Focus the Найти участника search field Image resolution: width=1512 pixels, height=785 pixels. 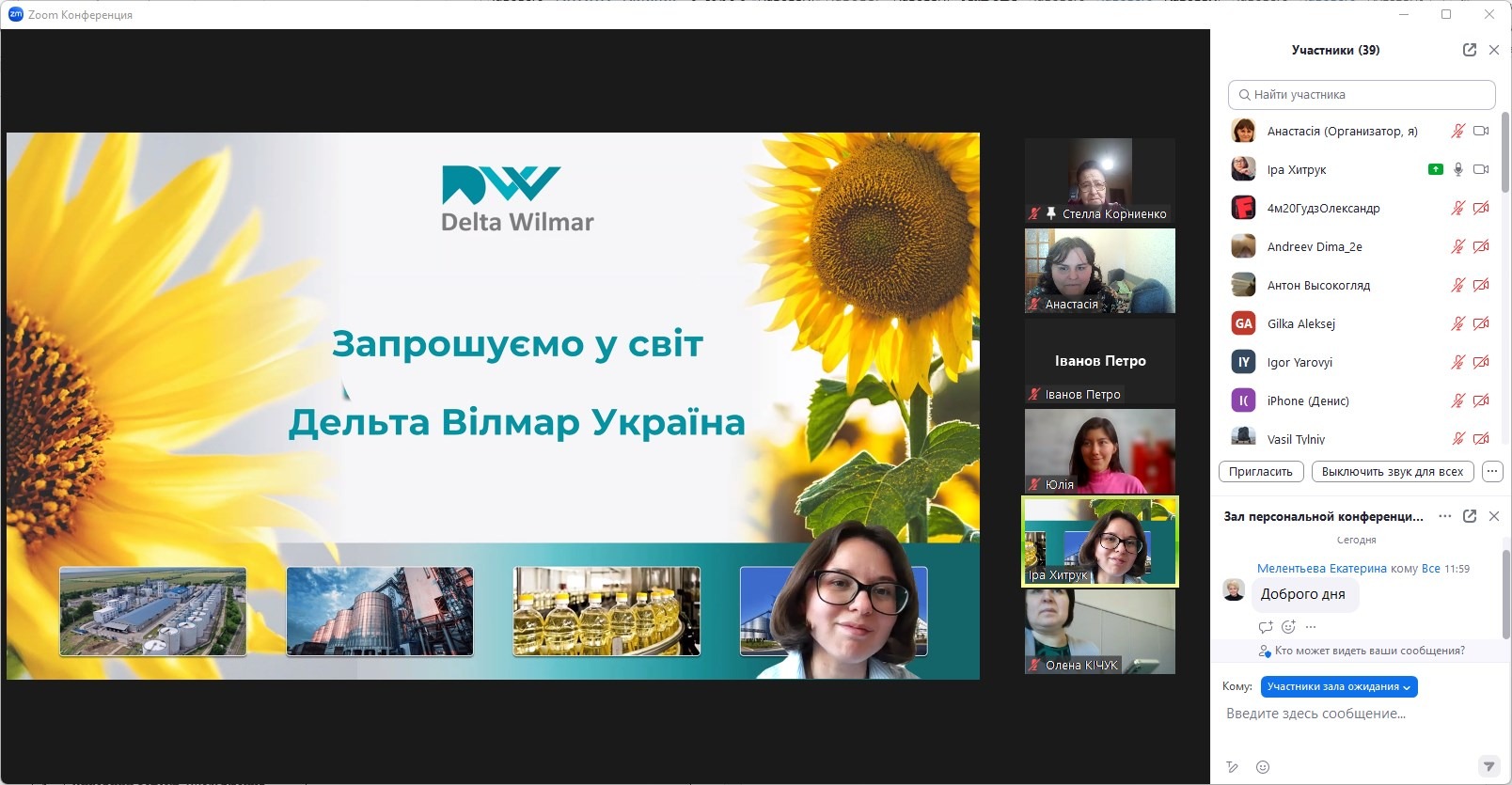click(1362, 95)
